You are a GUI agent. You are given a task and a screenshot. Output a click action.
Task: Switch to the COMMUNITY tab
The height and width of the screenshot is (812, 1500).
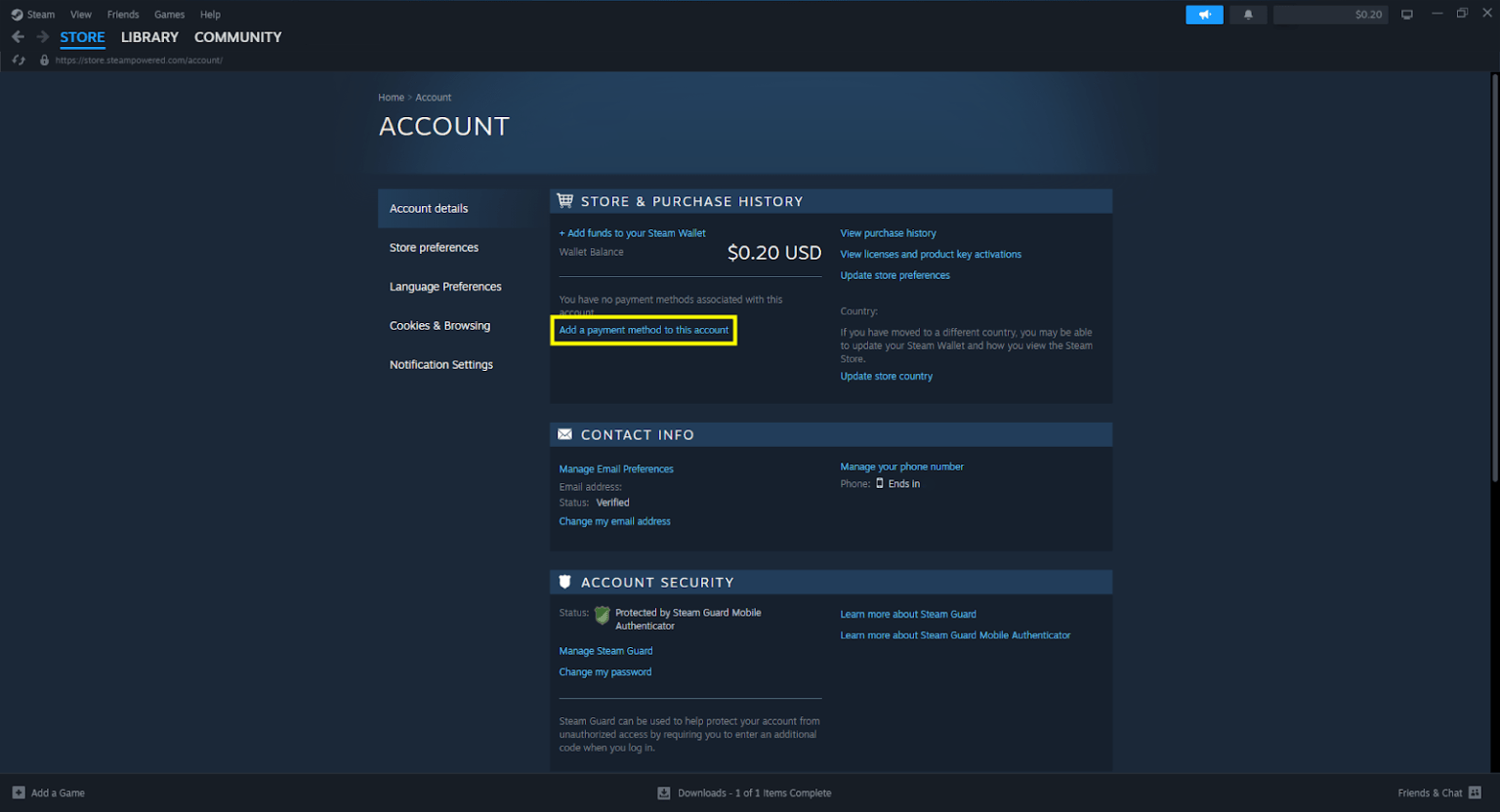[x=237, y=37]
